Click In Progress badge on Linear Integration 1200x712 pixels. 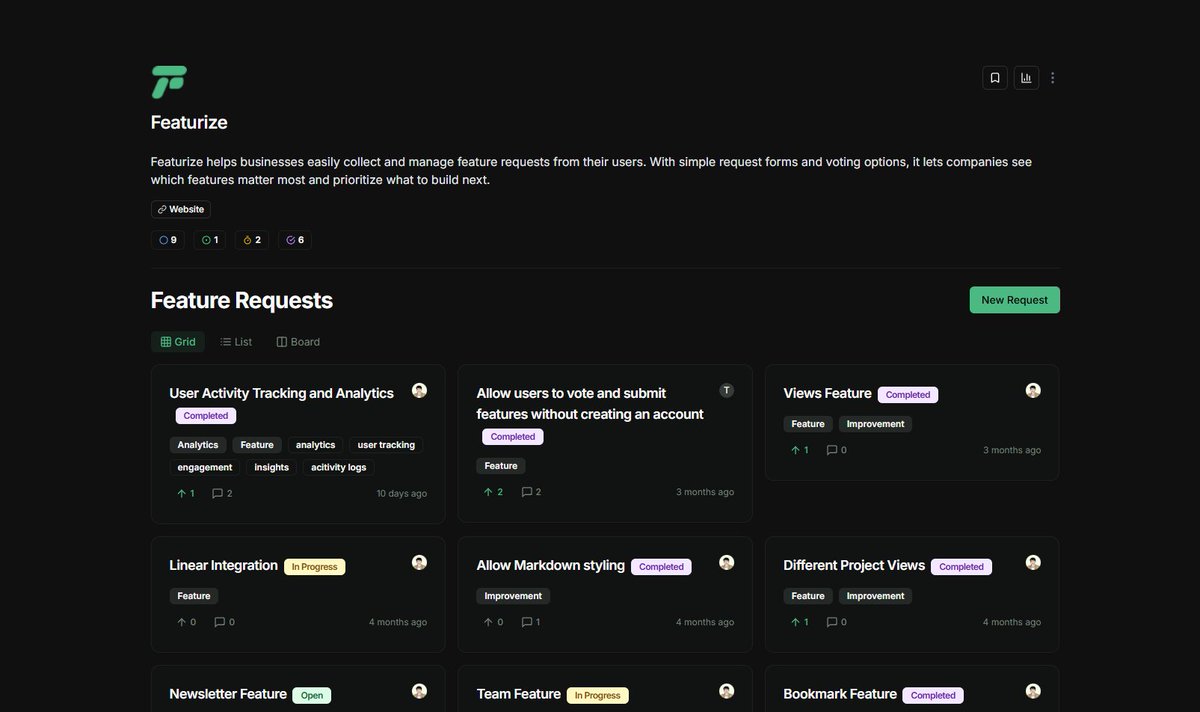pos(315,567)
